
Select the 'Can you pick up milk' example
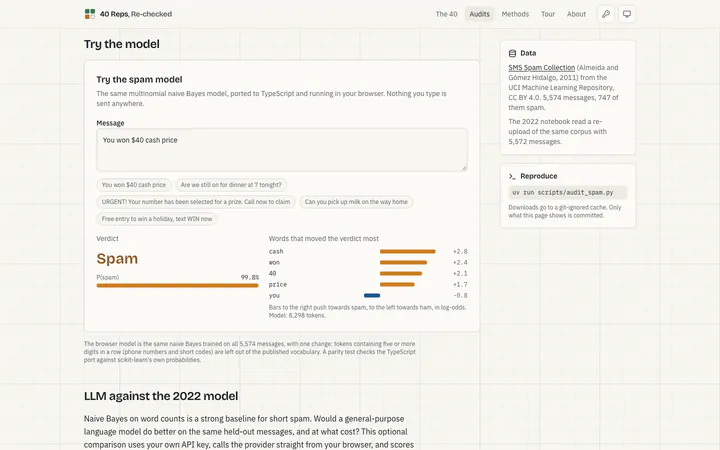[356, 202]
